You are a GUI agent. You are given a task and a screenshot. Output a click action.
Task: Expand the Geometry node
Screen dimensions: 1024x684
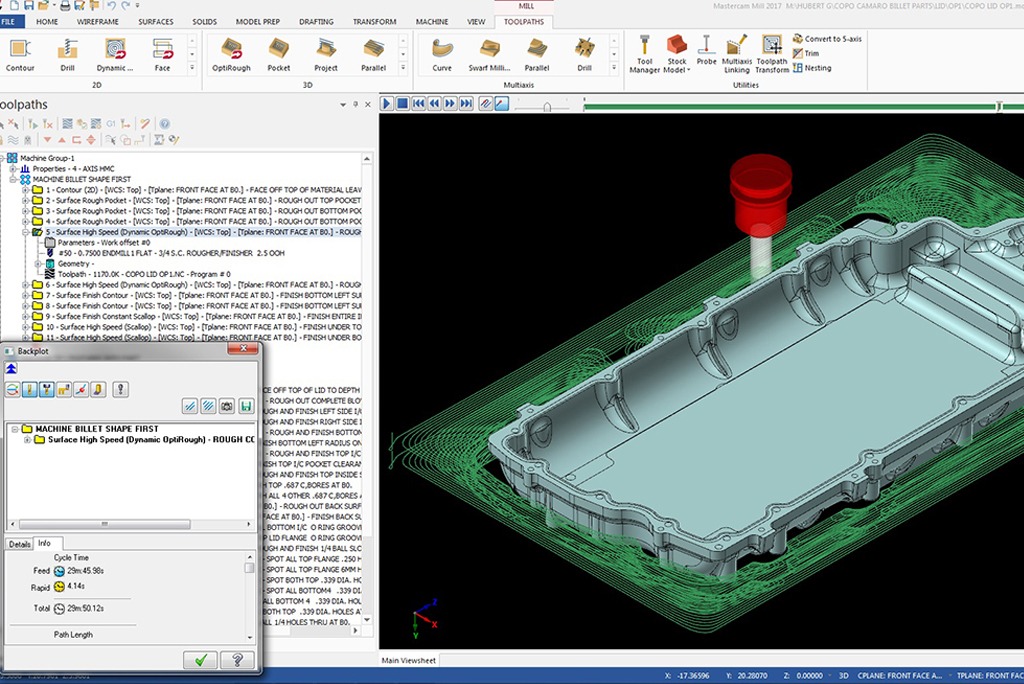[38, 264]
